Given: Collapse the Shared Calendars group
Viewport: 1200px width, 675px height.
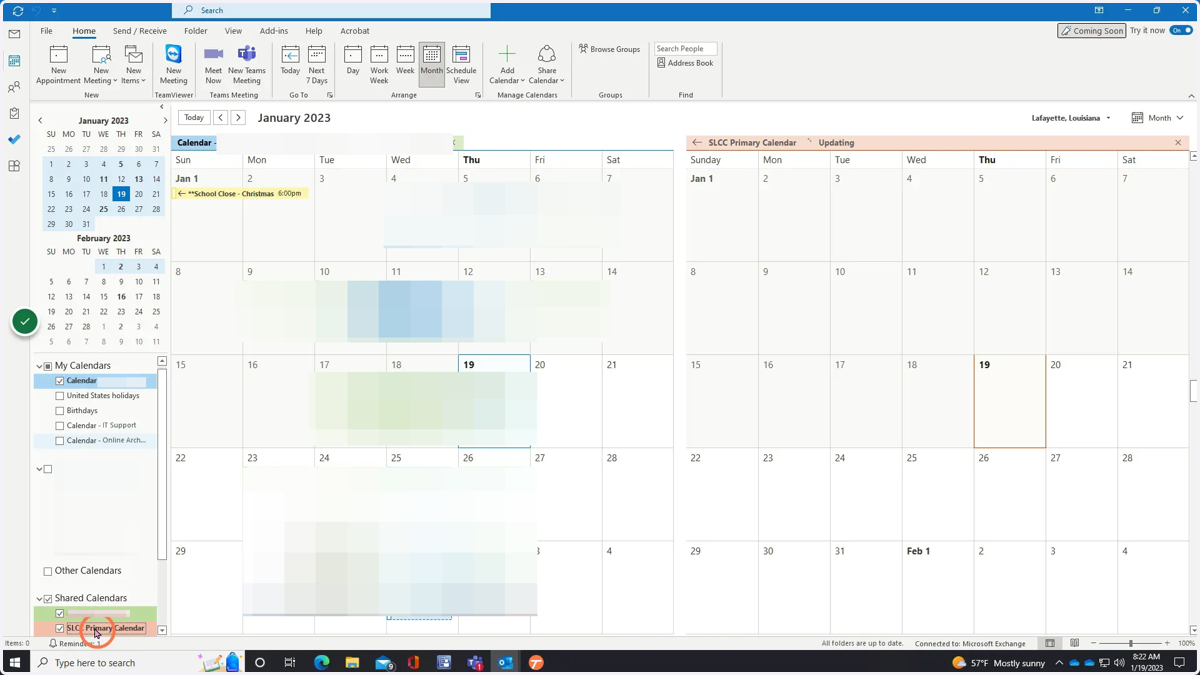Looking at the screenshot, I should (39, 599).
